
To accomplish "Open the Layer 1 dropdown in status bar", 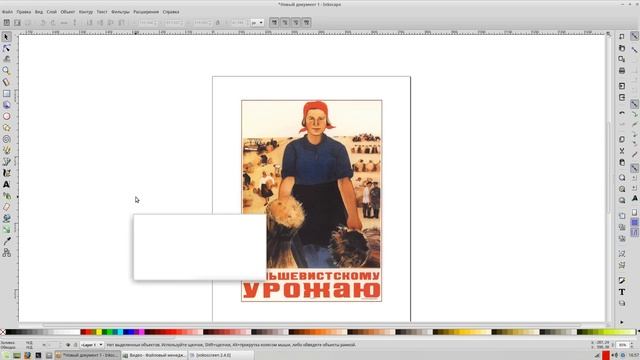I will (92, 345).
